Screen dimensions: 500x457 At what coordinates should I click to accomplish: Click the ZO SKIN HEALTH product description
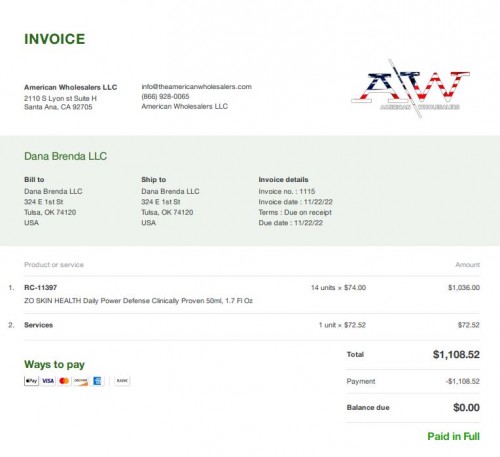[x=138, y=301]
